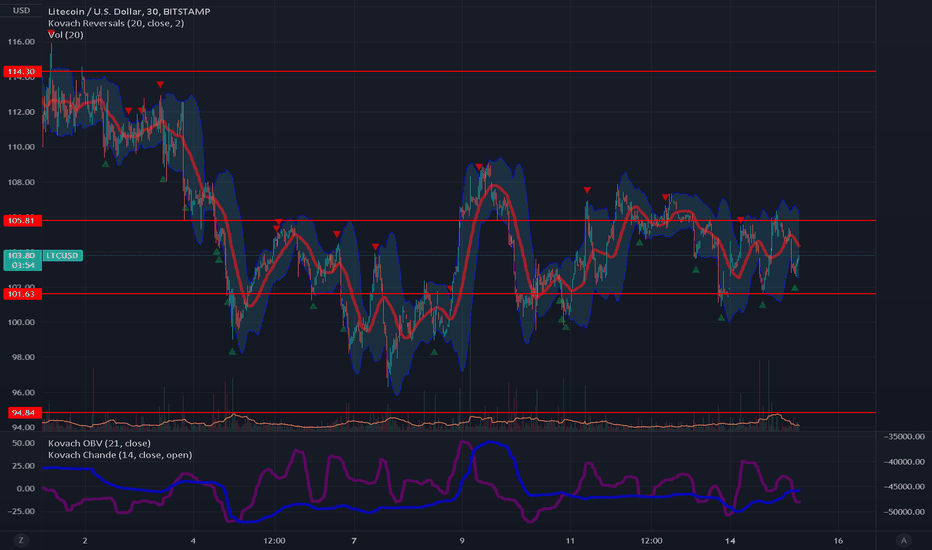Image resolution: width=932 pixels, height=550 pixels.
Task: Click the 108.00 price axis label
Action: click(x=21, y=183)
